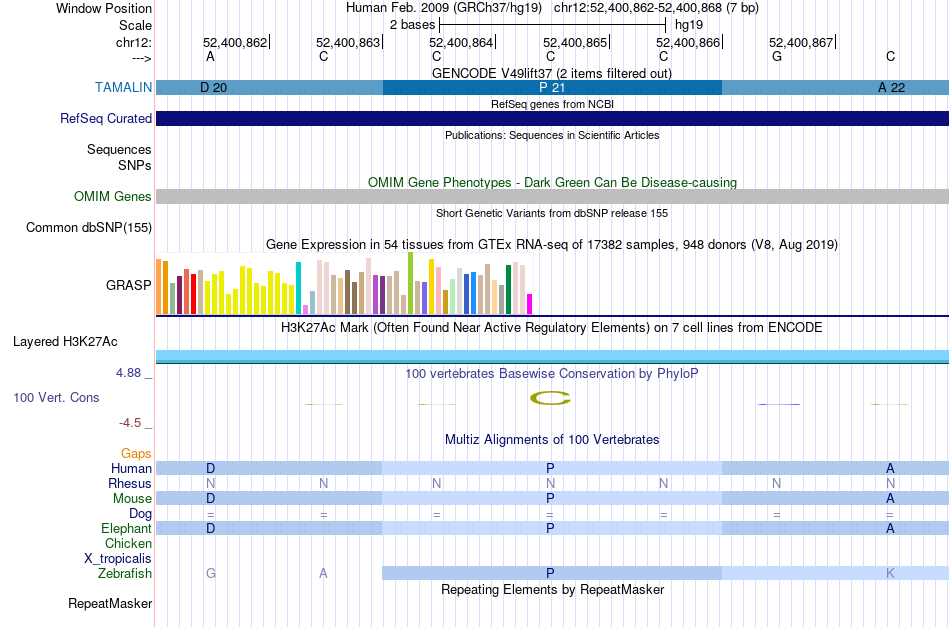Open the RefSeq Curated track label

pyautogui.click(x=105, y=118)
